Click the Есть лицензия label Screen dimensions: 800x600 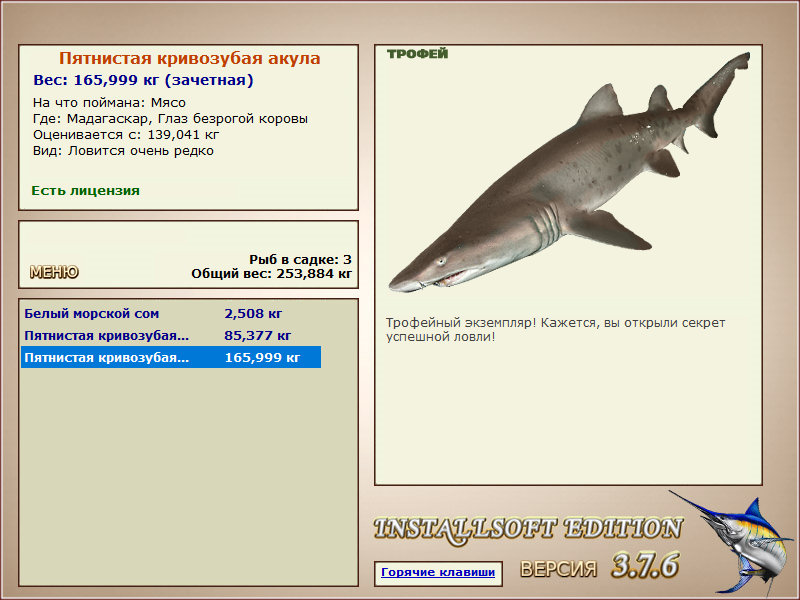[x=86, y=191]
